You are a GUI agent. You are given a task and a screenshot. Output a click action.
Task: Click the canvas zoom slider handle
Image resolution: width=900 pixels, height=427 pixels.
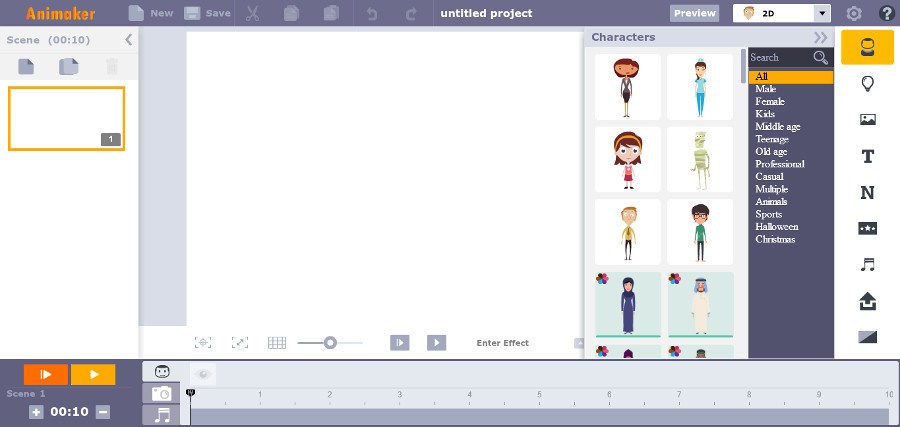click(x=330, y=343)
